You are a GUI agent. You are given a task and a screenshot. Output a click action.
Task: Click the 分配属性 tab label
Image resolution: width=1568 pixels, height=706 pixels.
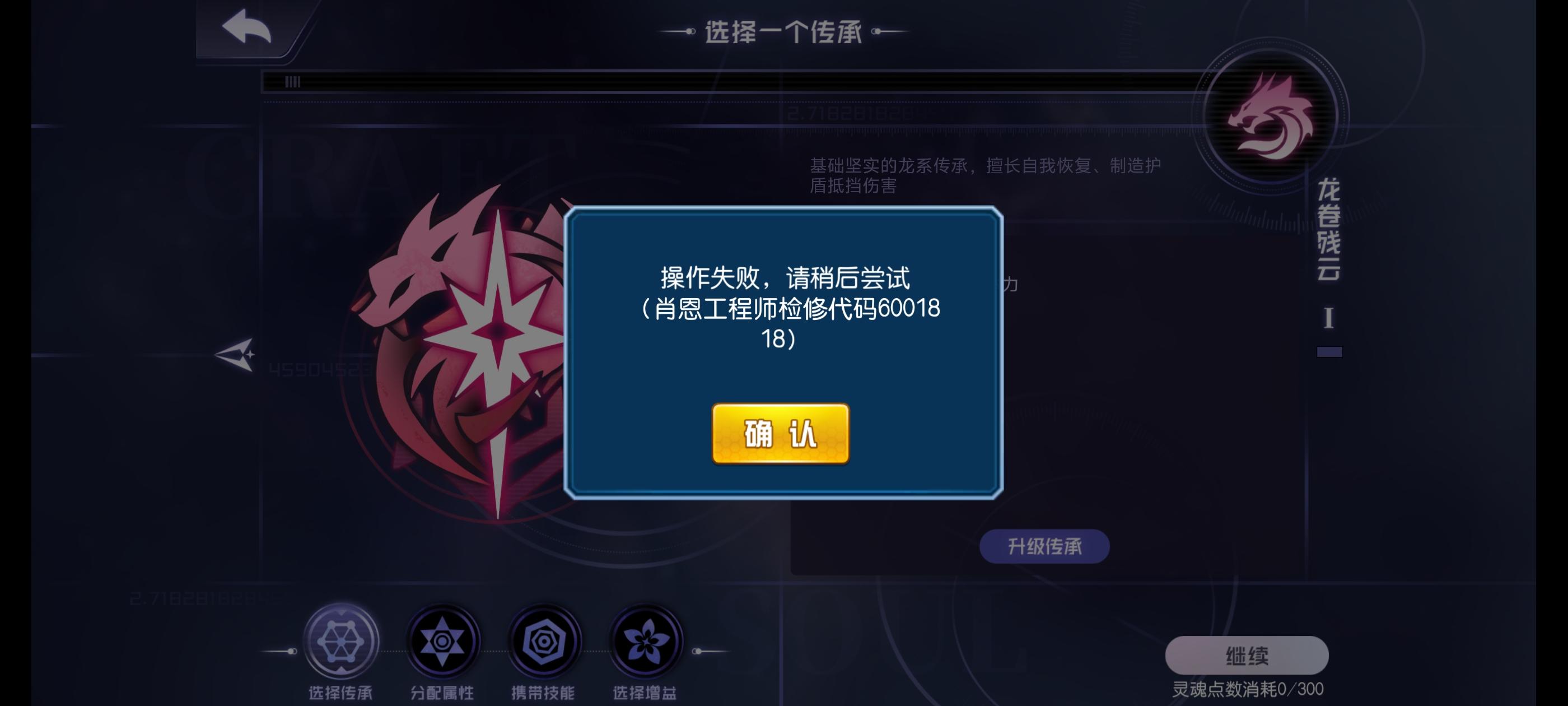(442, 693)
